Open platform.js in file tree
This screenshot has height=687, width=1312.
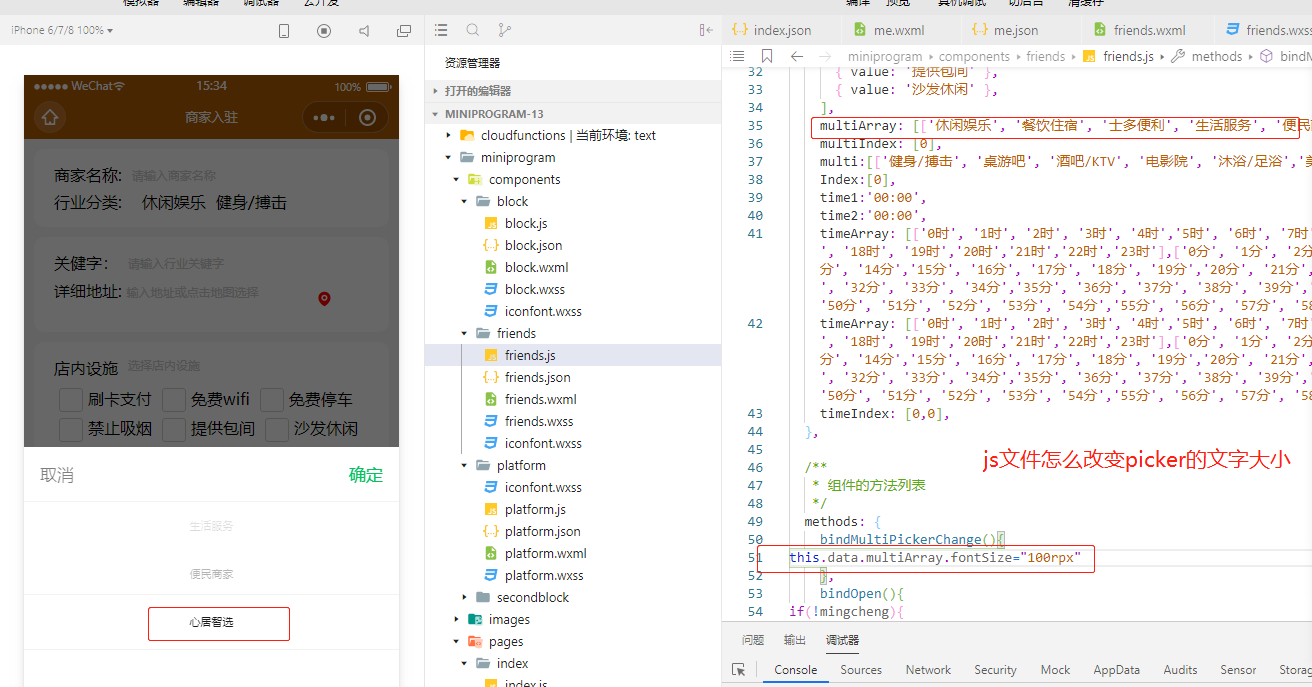[x=535, y=509]
